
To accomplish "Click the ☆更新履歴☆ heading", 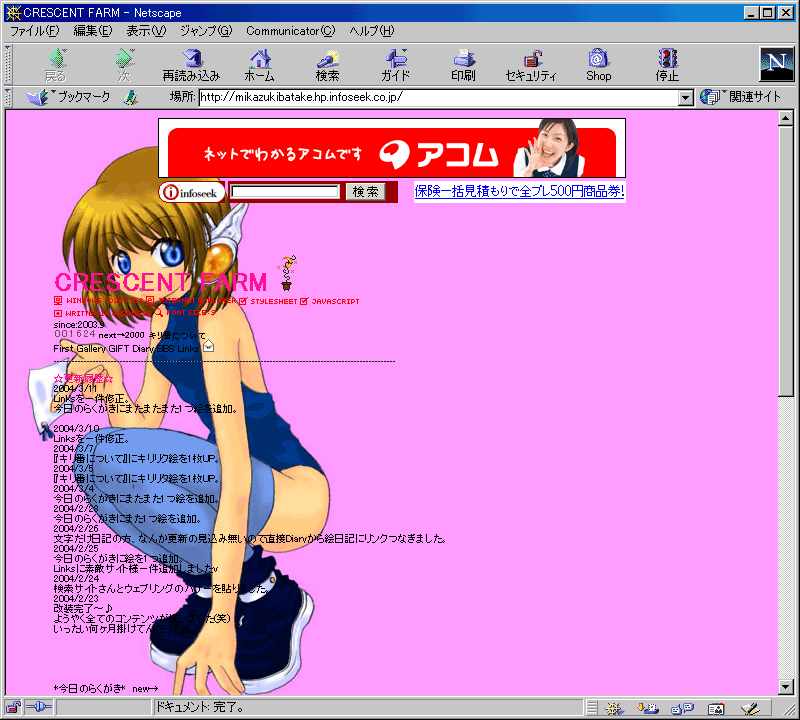I will pos(83,379).
